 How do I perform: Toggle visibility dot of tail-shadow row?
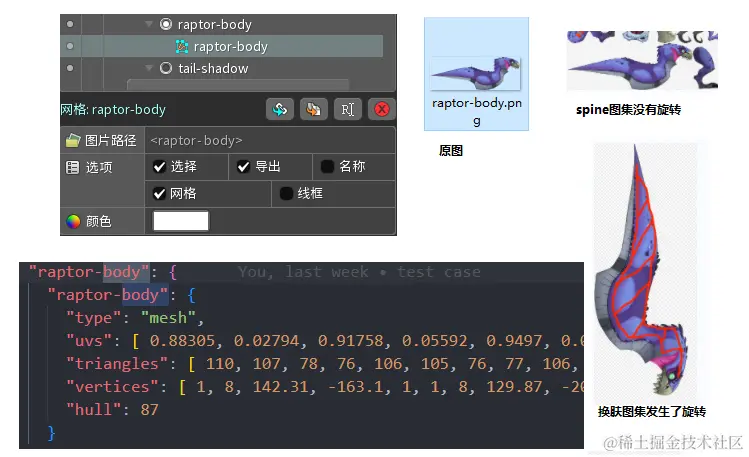coord(70,68)
